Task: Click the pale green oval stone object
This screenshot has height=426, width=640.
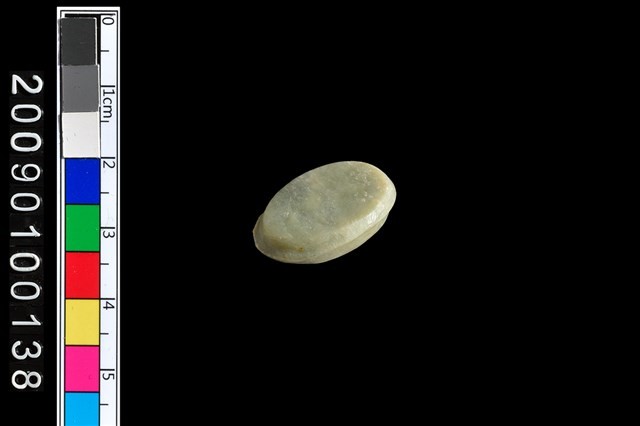Action: (324, 212)
